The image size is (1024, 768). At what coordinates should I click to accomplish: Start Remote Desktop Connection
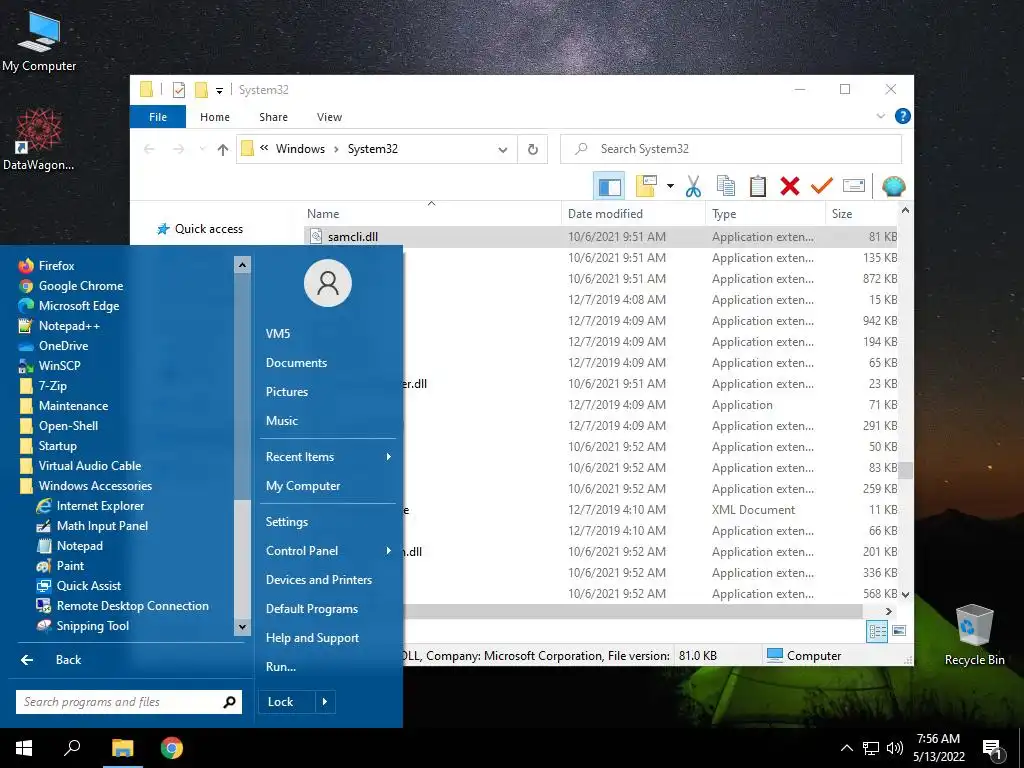click(123, 606)
